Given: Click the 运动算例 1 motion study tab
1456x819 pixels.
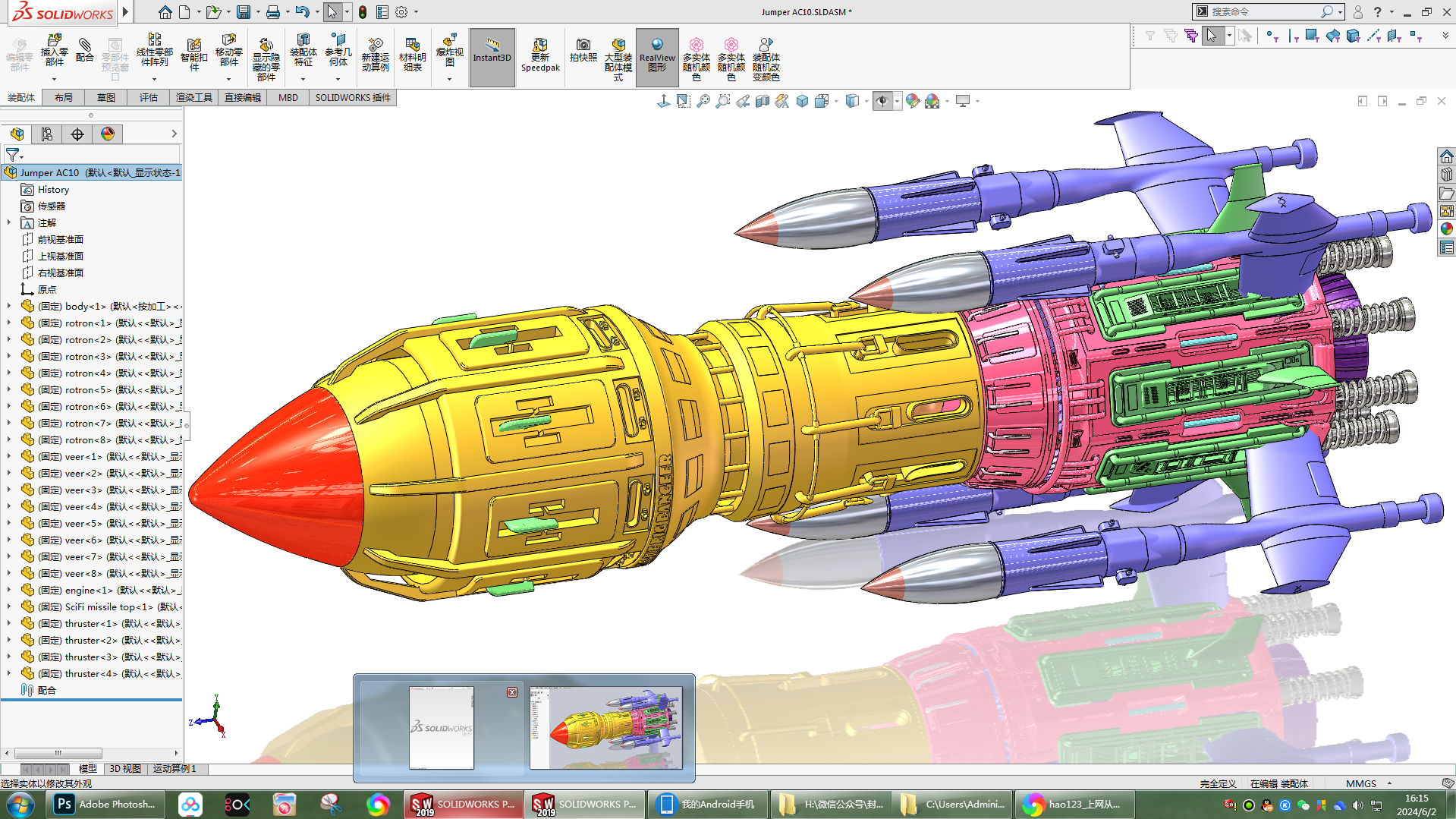Looking at the screenshot, I should coord(175,769).
